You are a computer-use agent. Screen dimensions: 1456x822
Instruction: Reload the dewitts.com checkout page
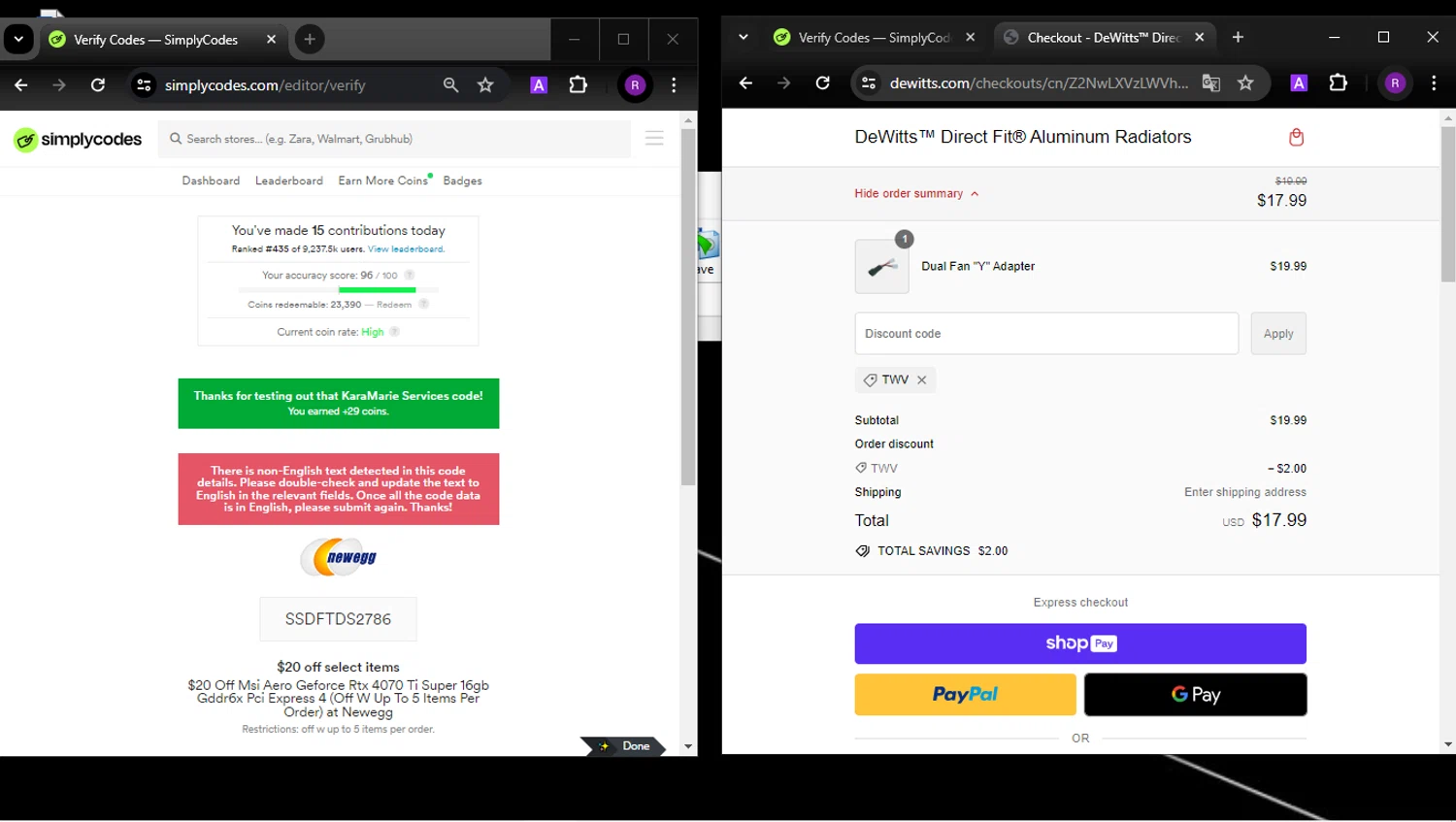pos(822,83)
